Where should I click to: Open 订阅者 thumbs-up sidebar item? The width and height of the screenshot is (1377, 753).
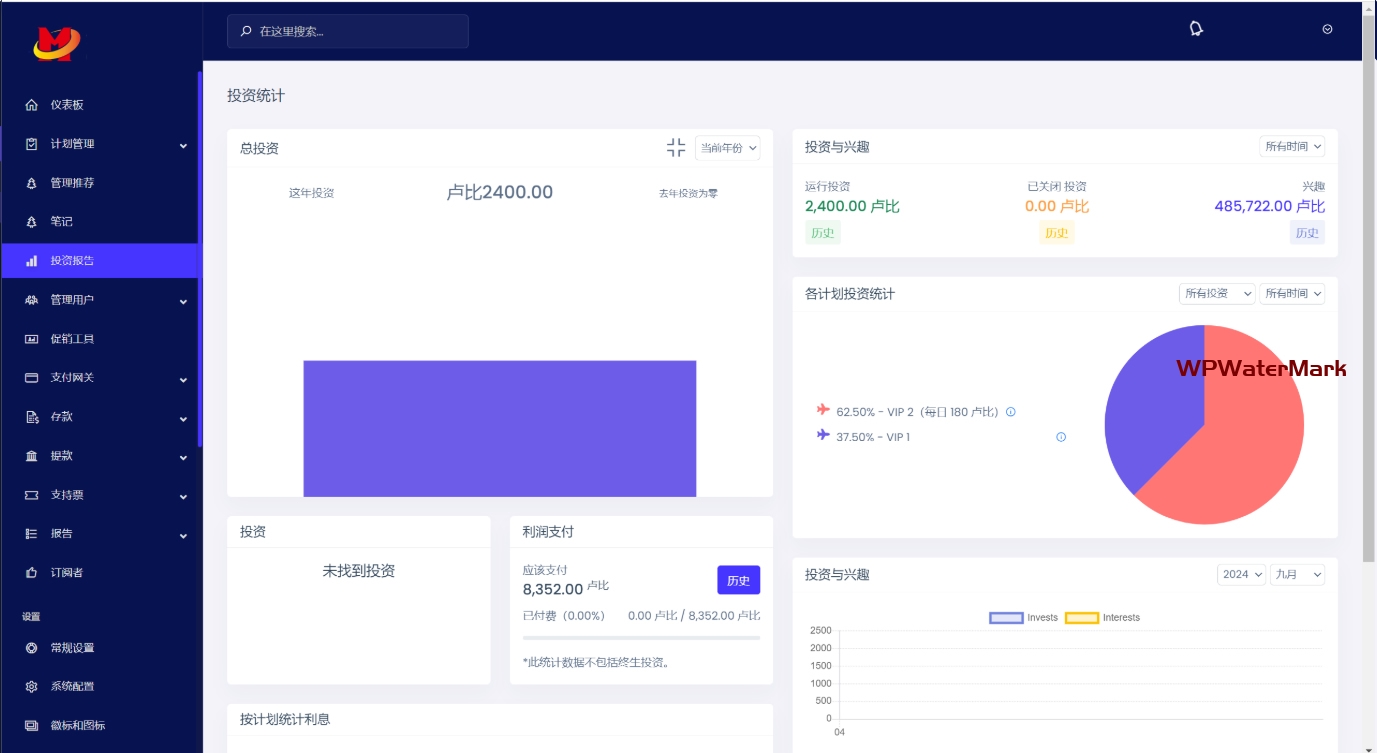coord(32,573)
